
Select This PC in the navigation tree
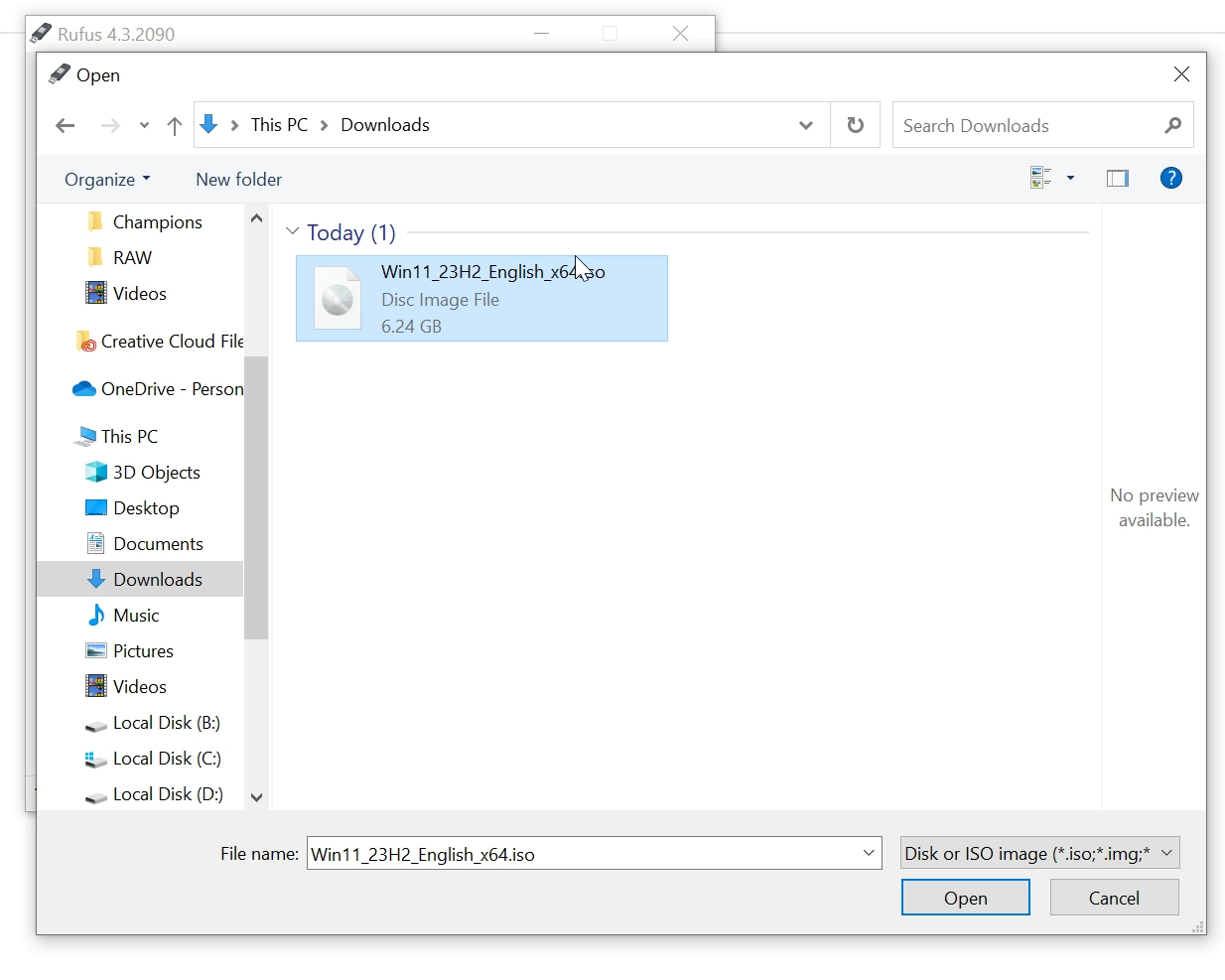point(116,437)
